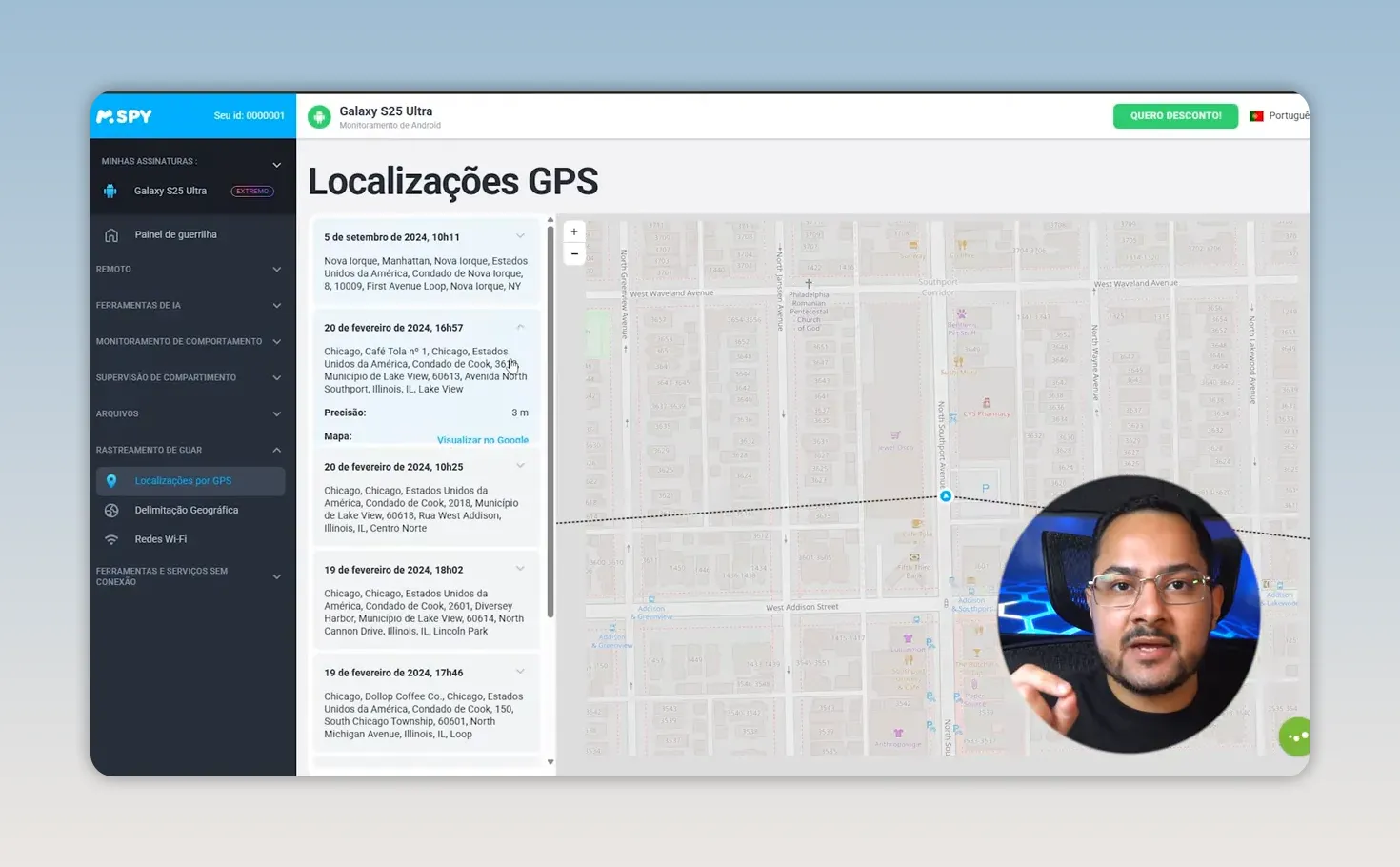Click the location list scrollbar thumb
This screenshot has height=867, width=1400.
click(550, 422)
